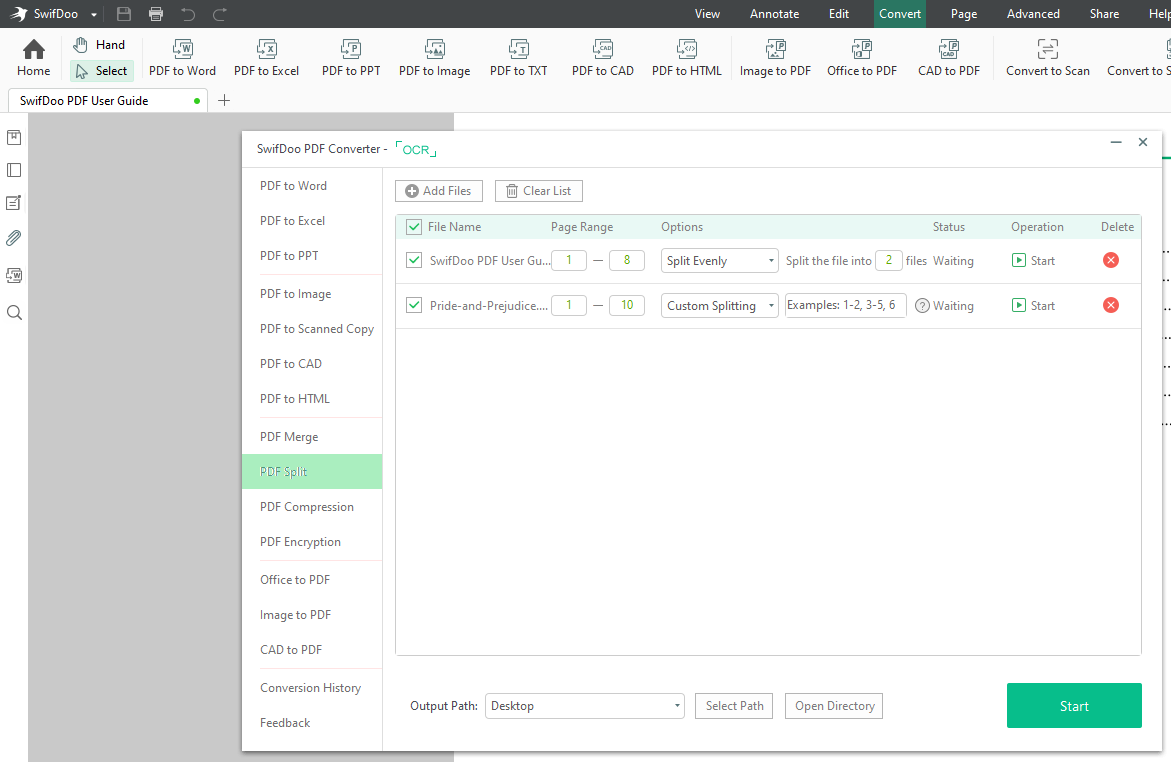Open the Share menu
The image size is (1171, 762).
pos(1104,13)
